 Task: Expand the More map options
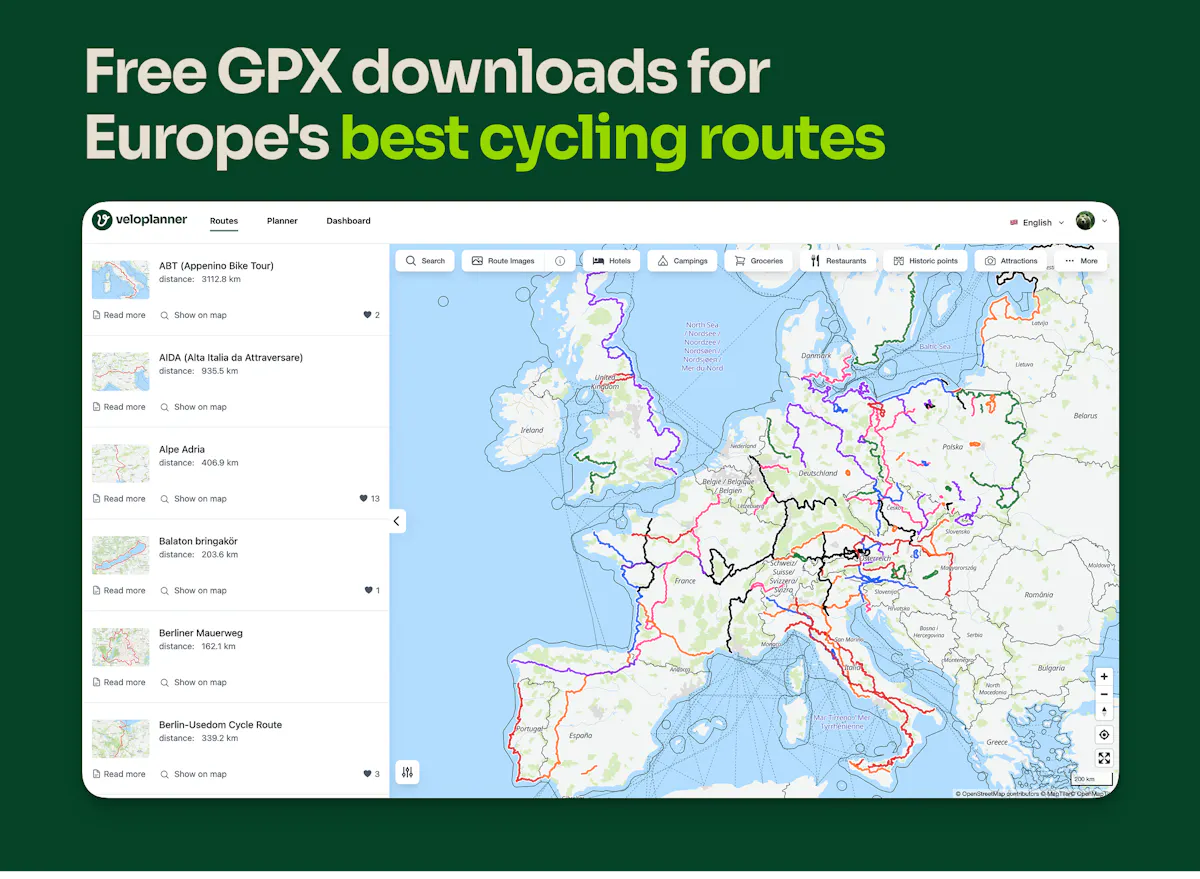[1081, 261]
